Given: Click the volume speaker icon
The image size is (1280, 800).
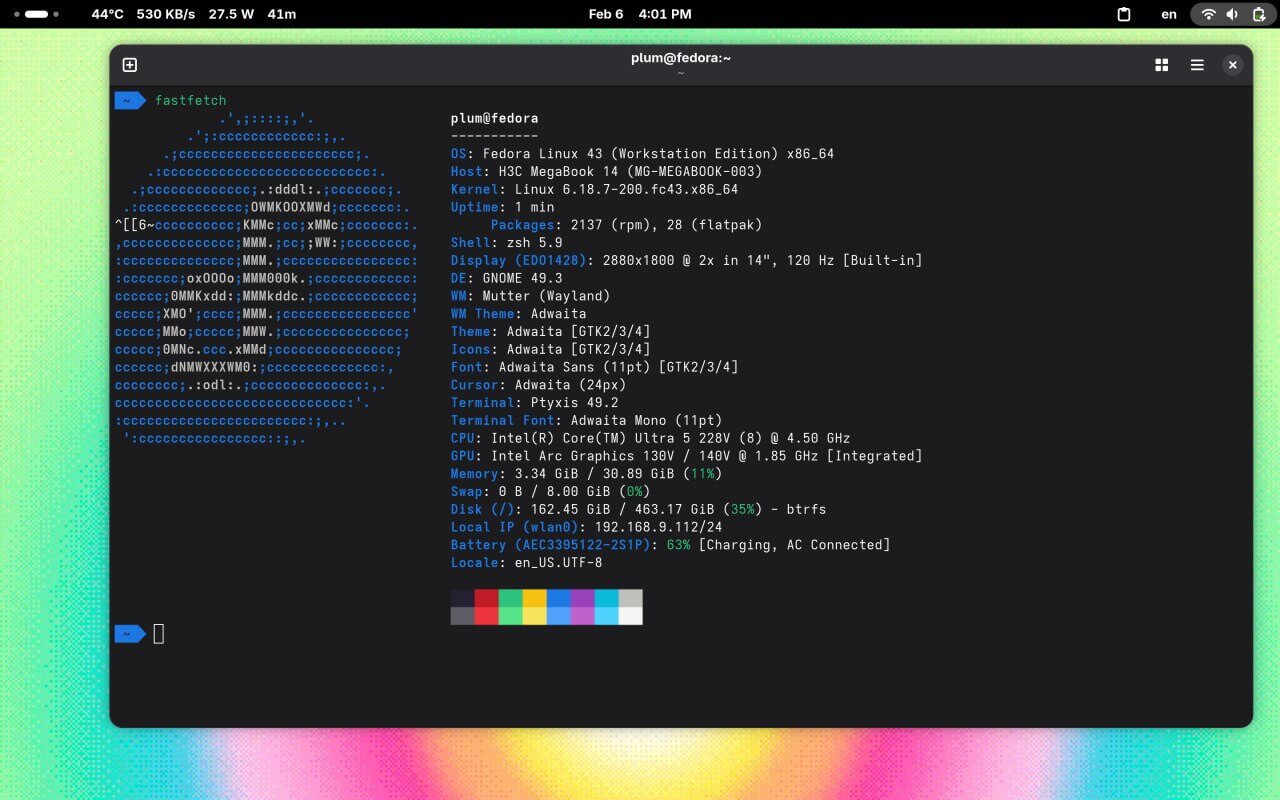Looking at the screenshot, I should tap(1232, 14).
